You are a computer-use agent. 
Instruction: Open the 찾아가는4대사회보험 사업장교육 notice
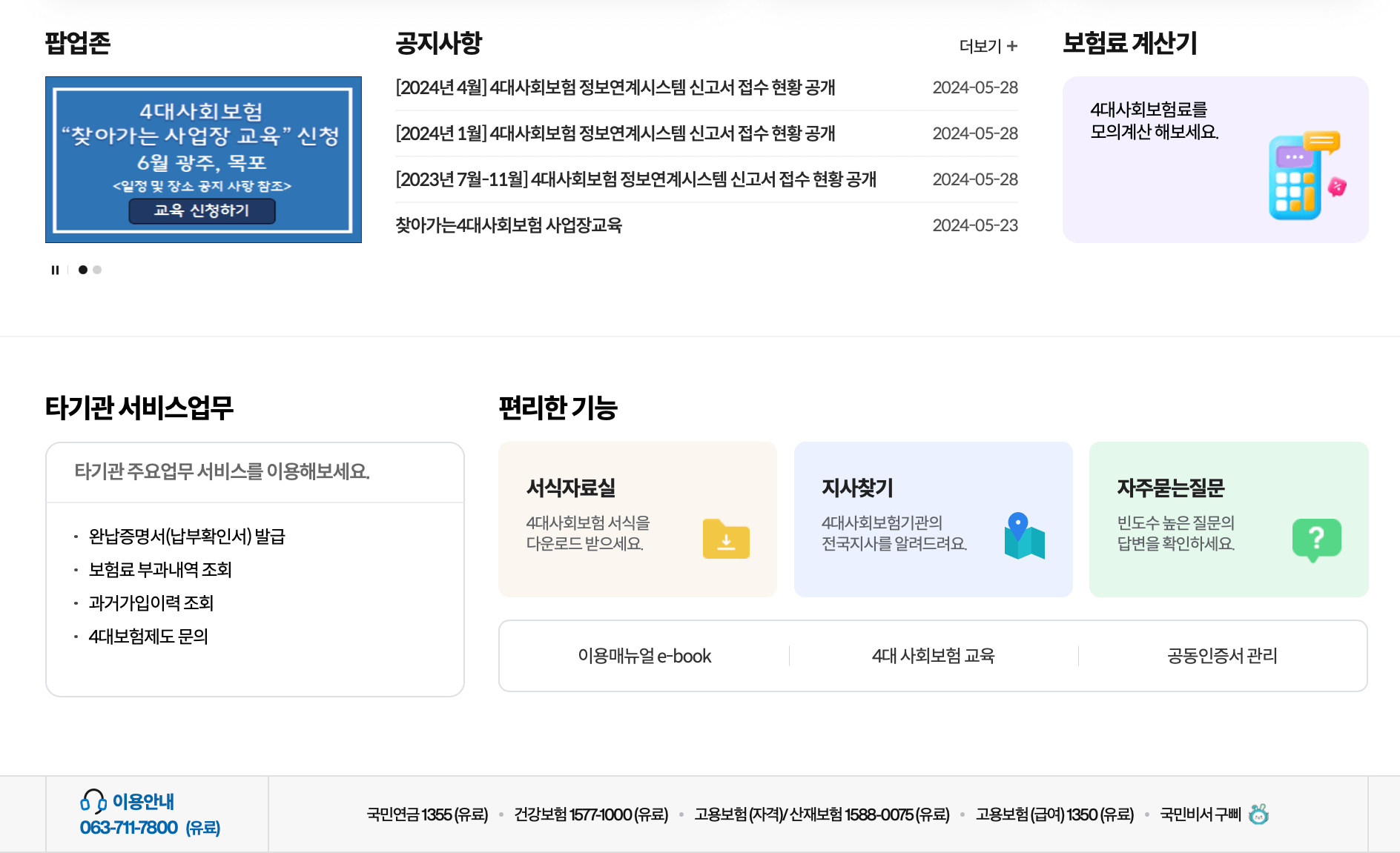click(x=509, y=226)
